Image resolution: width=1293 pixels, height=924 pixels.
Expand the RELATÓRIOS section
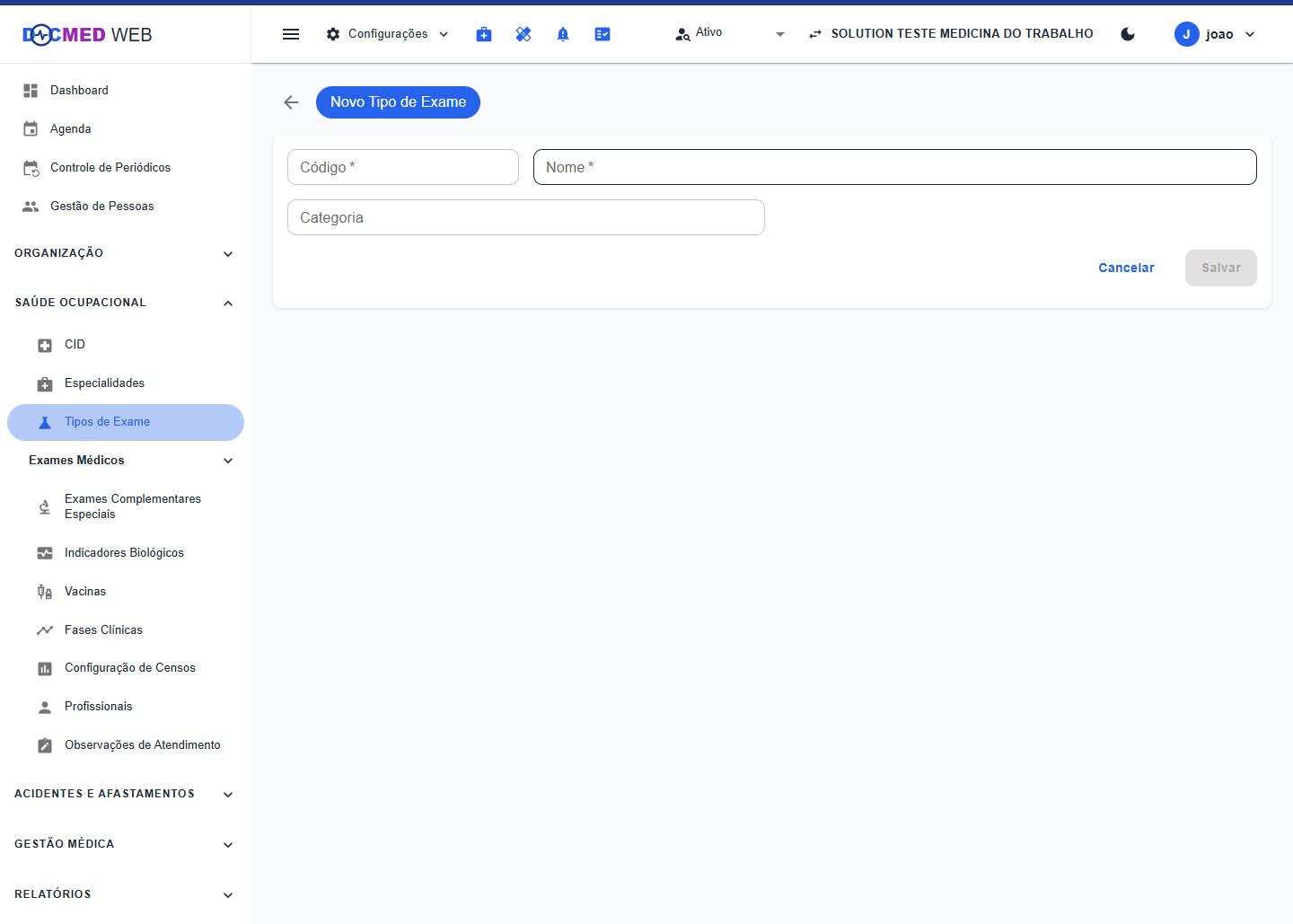(x=126, y=894)
